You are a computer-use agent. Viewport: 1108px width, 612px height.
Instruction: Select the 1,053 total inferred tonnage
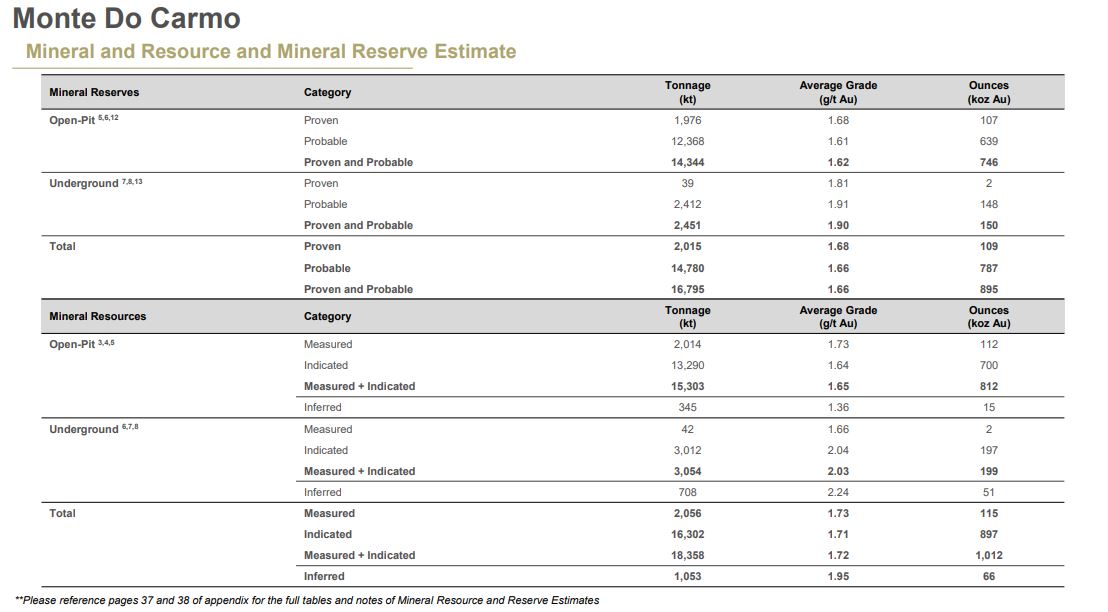[687, 577]
